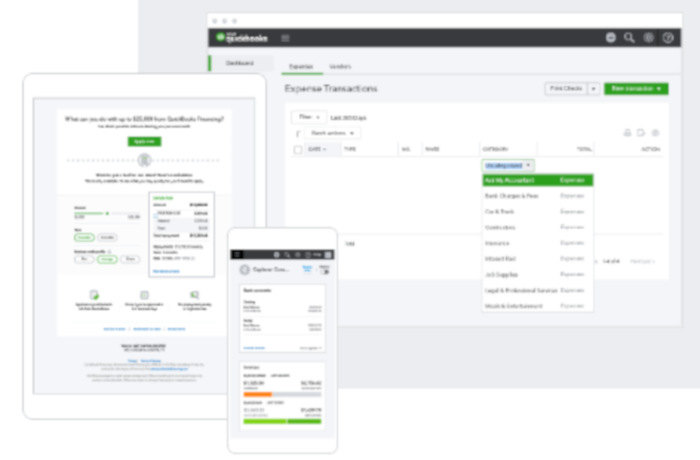
Task: Click the right money icon on tablet
Action: pyautogui.click(x=194, y=295)
